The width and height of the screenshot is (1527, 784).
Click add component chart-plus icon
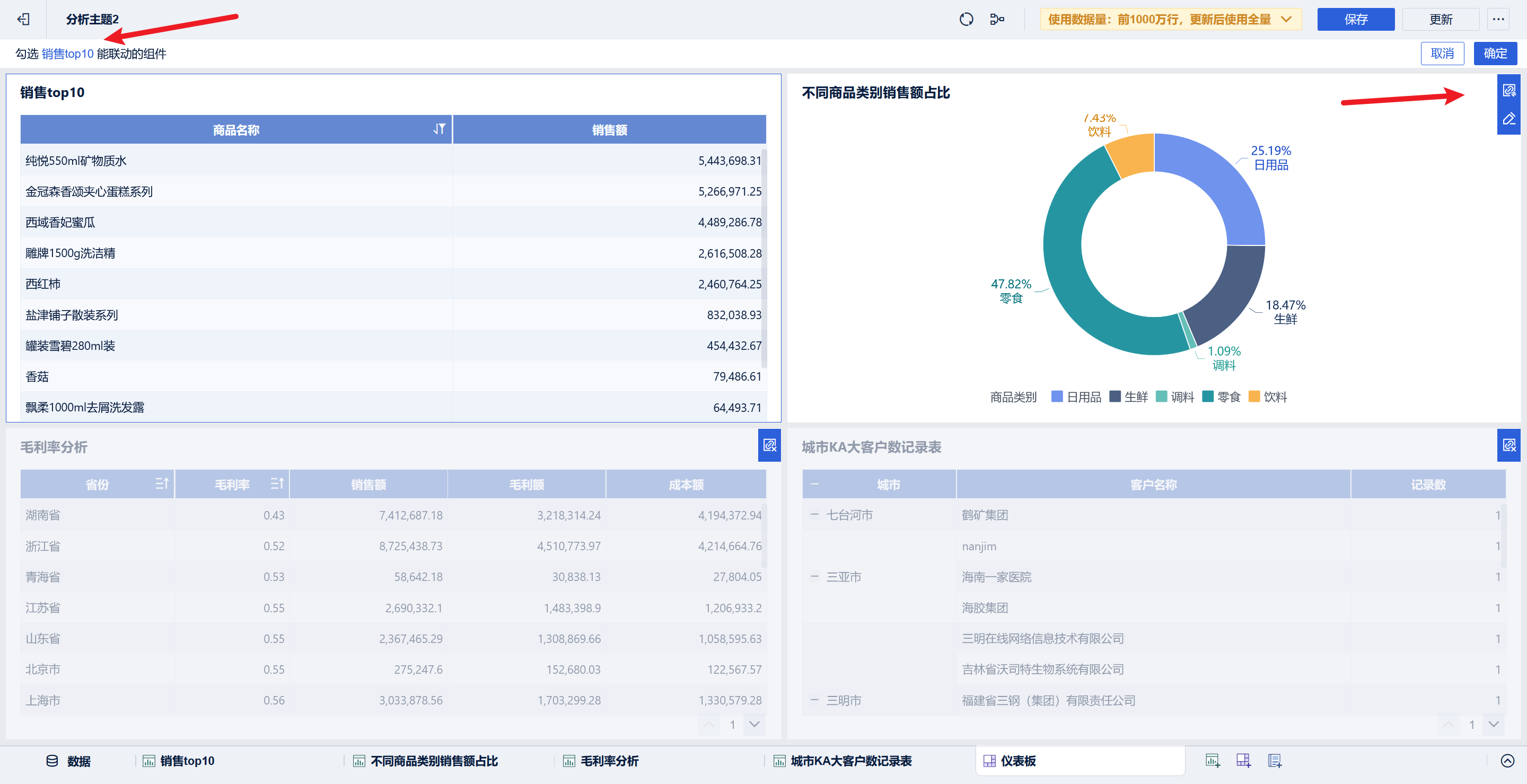tap(1212, 760)
